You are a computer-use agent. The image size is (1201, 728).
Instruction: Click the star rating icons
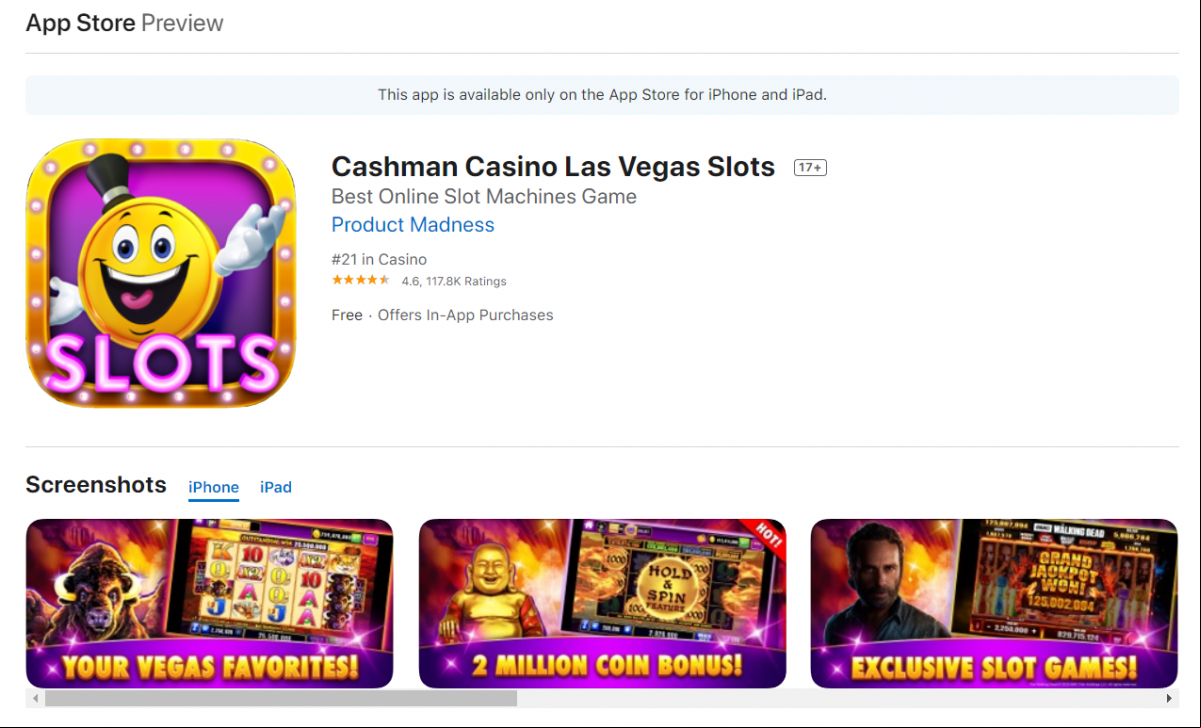[361, 281]
